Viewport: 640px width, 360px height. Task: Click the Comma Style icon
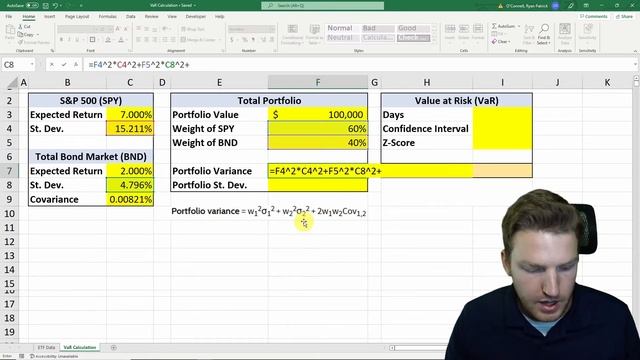click(253, 40)
